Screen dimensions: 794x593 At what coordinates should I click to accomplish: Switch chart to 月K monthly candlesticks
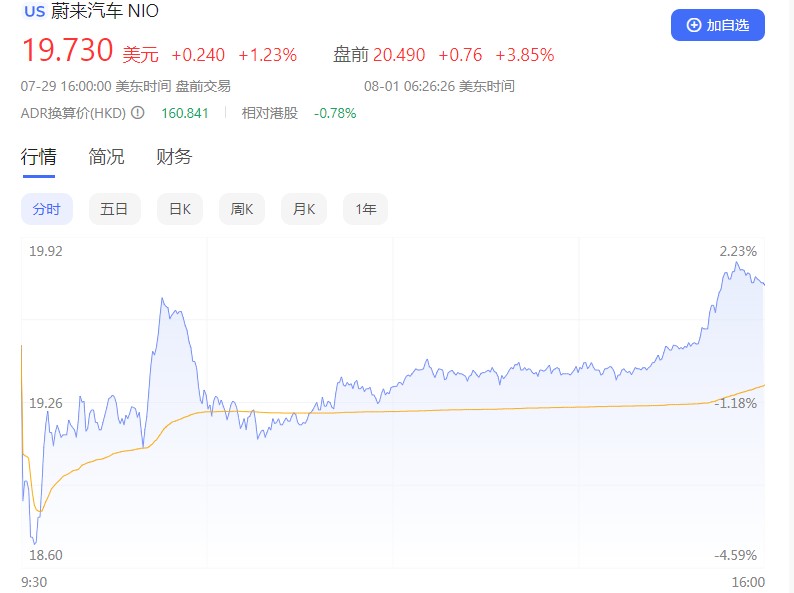(304, 209)
